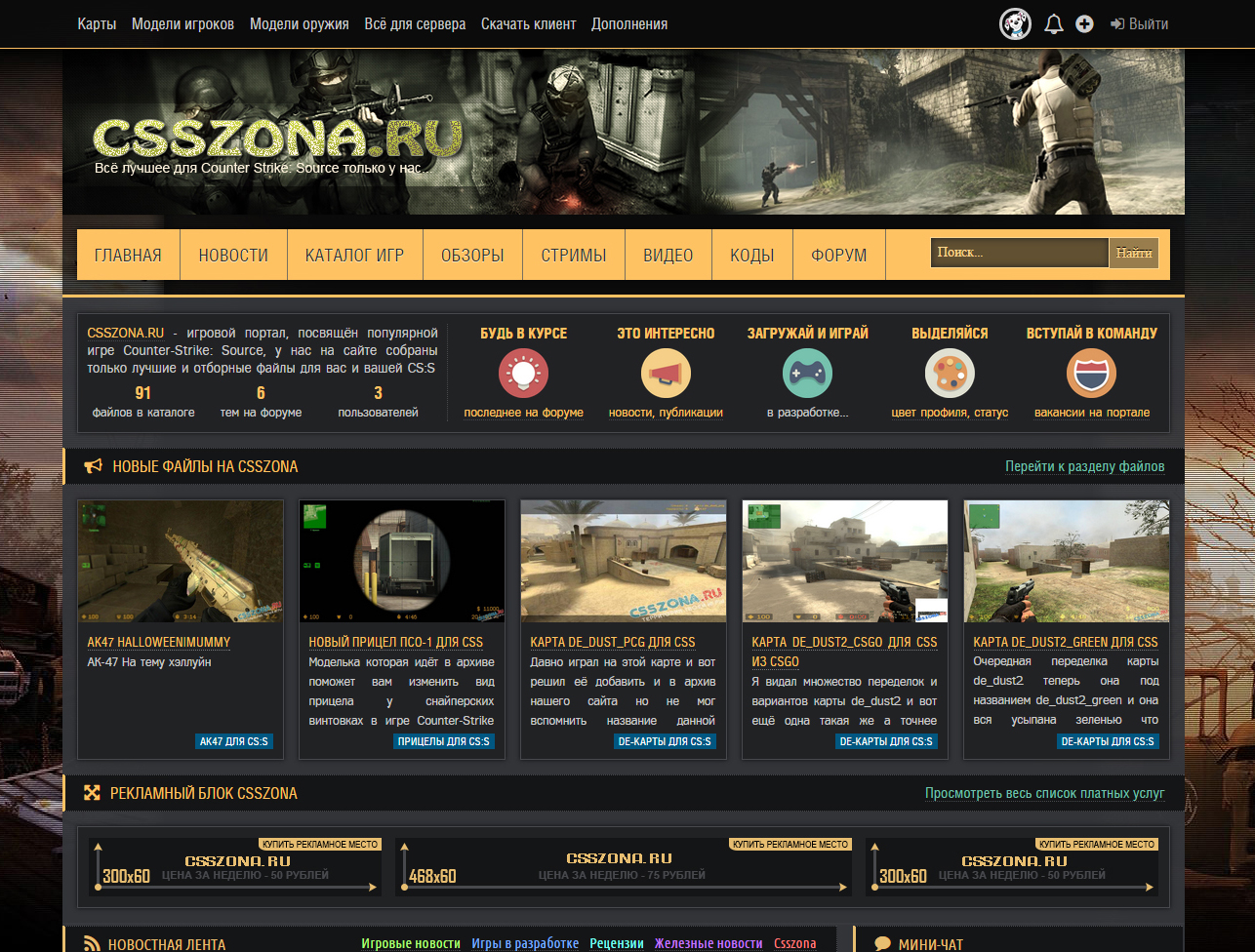
Task: Click the arrows icon beside Рекламный блок
Action: [x=92, y=793]
